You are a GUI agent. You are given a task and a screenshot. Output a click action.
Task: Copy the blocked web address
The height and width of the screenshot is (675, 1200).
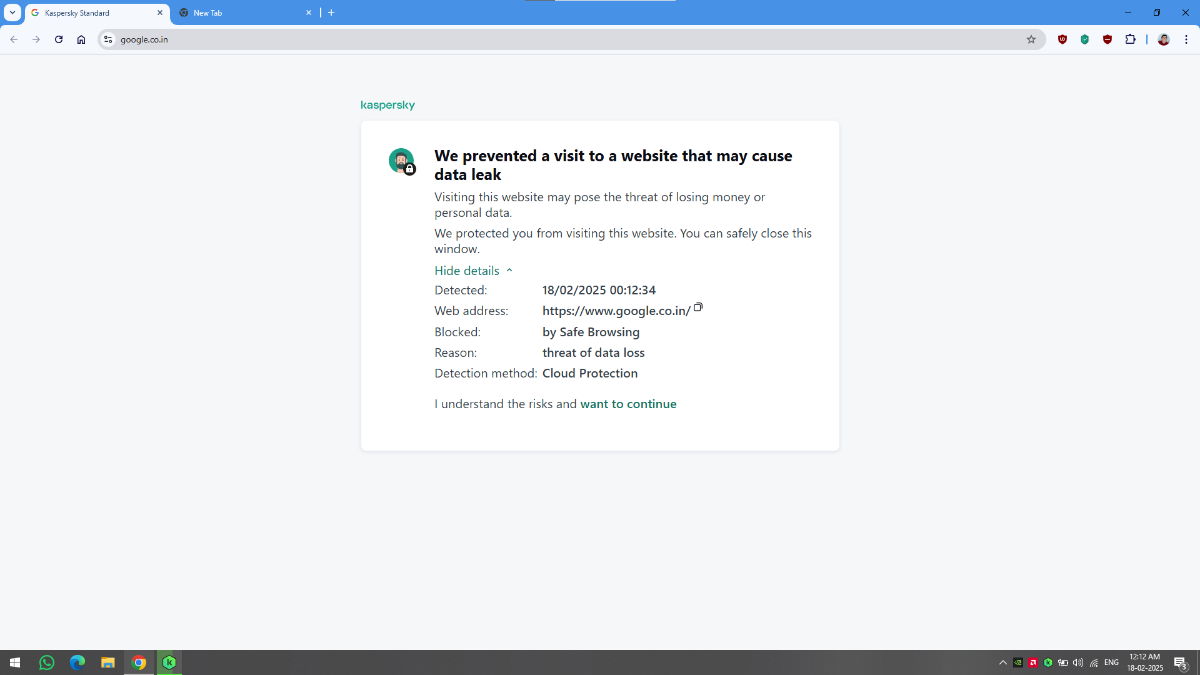click(698, 307)
